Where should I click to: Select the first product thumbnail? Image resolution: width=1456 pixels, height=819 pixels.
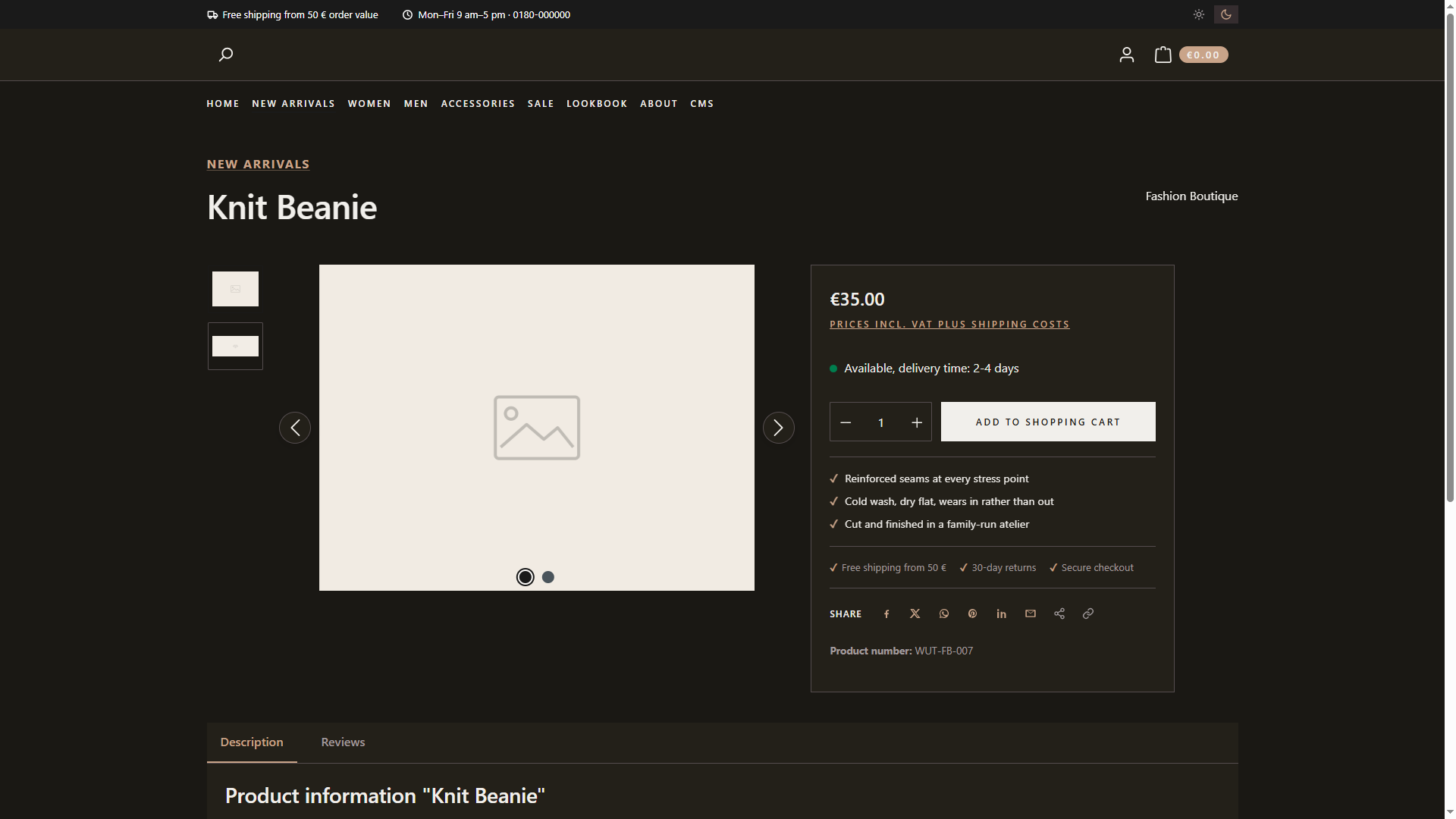tap(235, 289)
